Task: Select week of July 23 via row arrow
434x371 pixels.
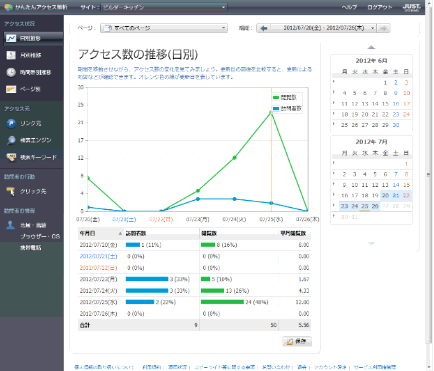Action: tap(334, 205)
